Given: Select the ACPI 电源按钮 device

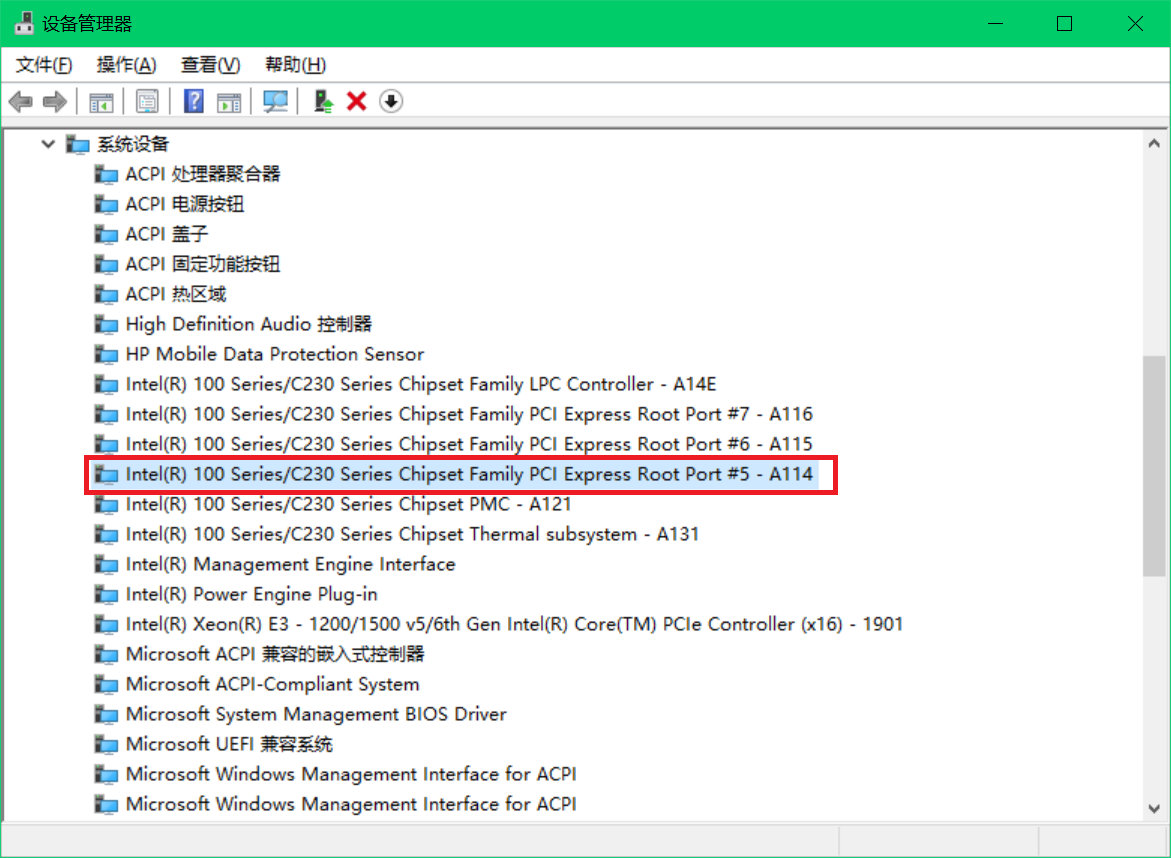Looking at the screenshot, I should [x=184, y=204].
